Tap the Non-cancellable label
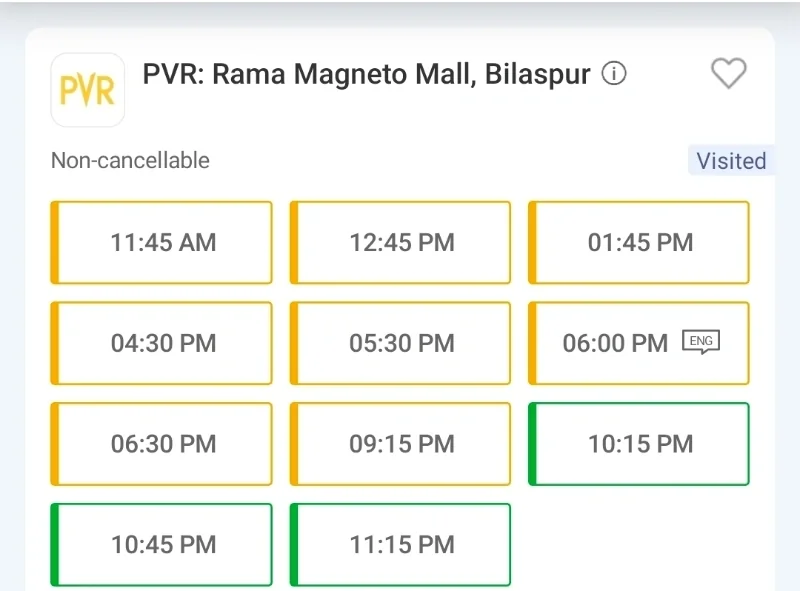 click(130, 160)
